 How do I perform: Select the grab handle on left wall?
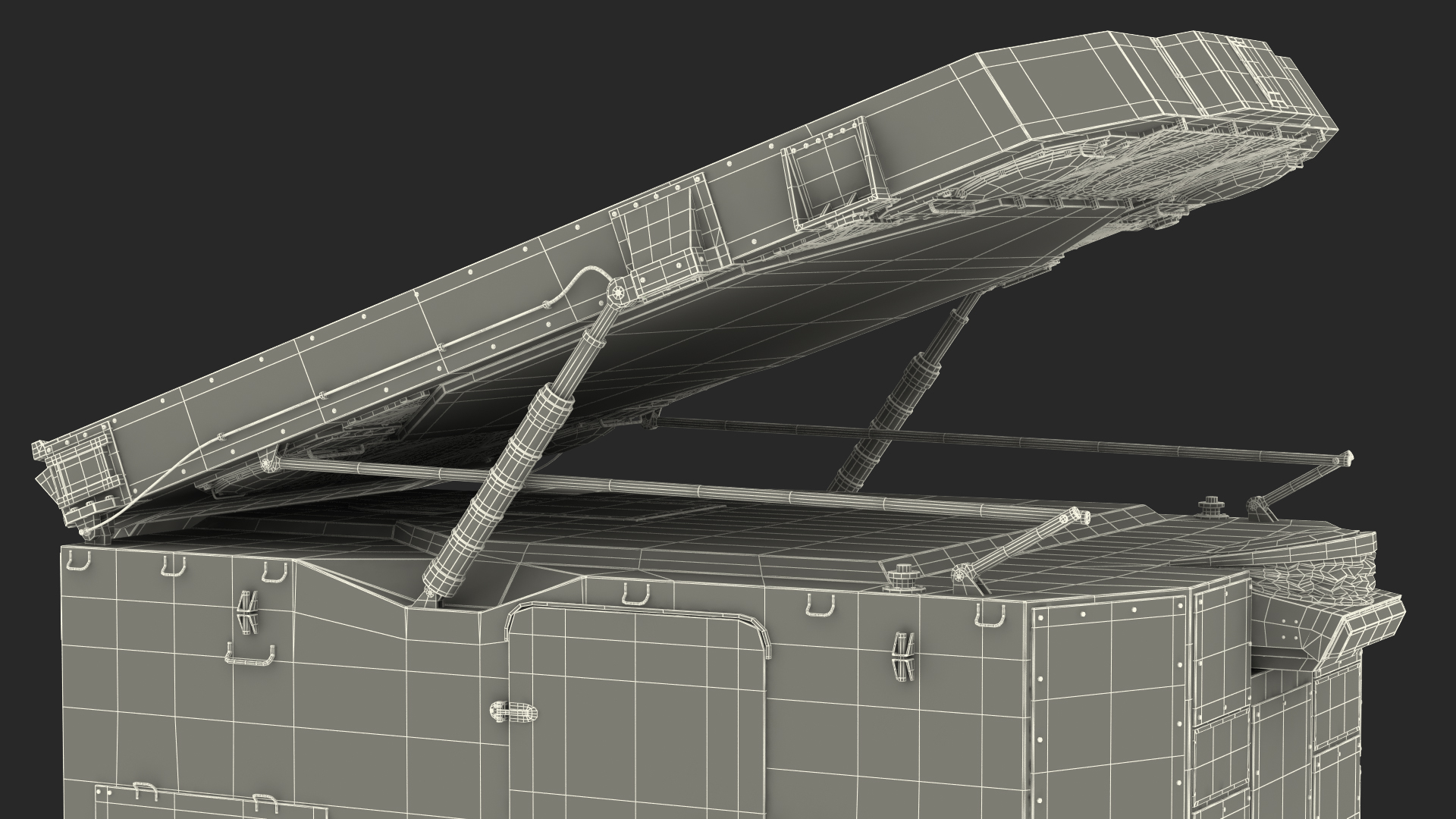point(249,655)
